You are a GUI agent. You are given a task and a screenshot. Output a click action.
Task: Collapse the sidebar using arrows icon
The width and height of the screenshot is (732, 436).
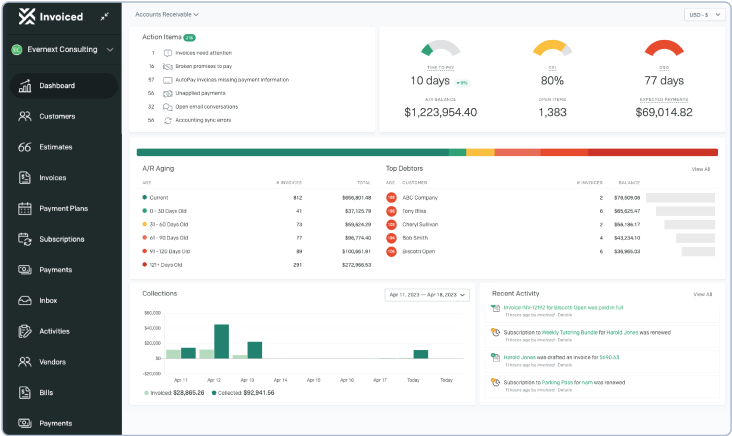[x=105, y=17]
